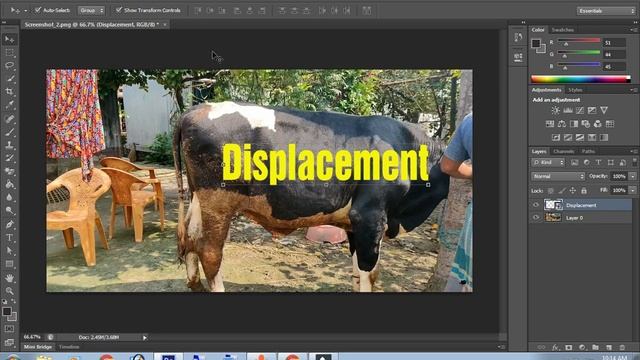Select the Rectangular Marquee tool

[9, 53]
